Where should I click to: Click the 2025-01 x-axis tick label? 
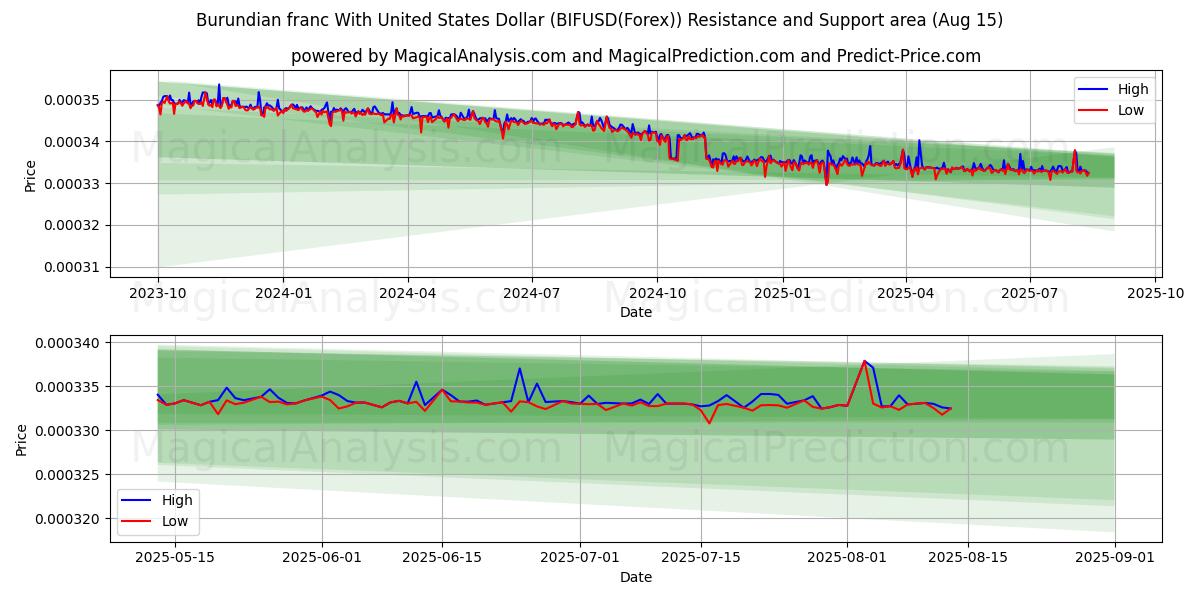click(782, 294)
